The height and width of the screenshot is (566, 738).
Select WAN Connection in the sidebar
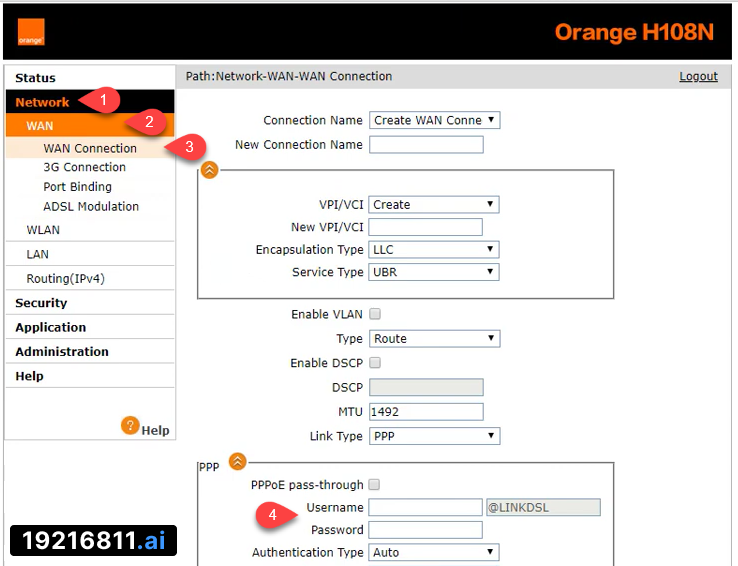pyautogui.click(x=90, y=148)
